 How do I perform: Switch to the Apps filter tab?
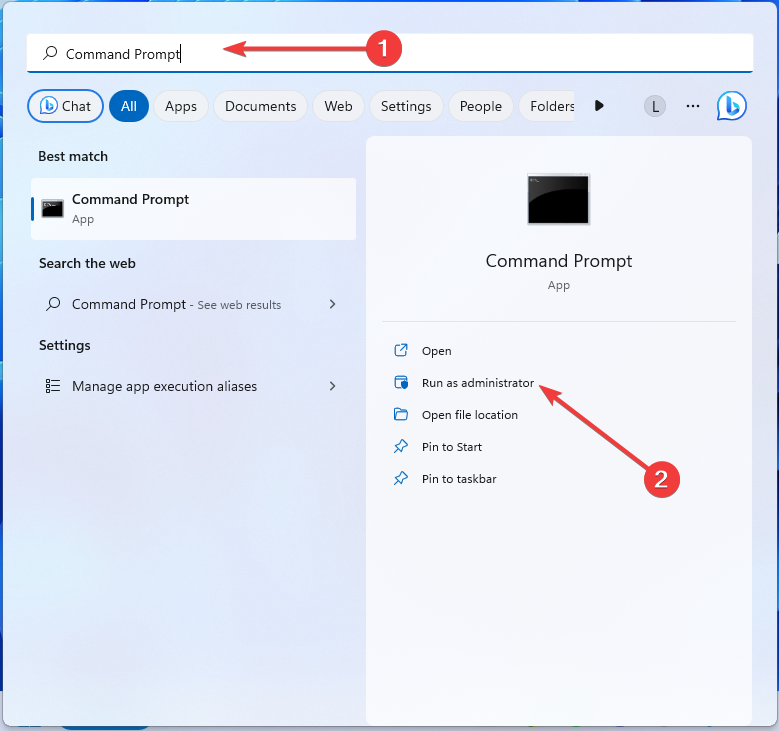181,106
